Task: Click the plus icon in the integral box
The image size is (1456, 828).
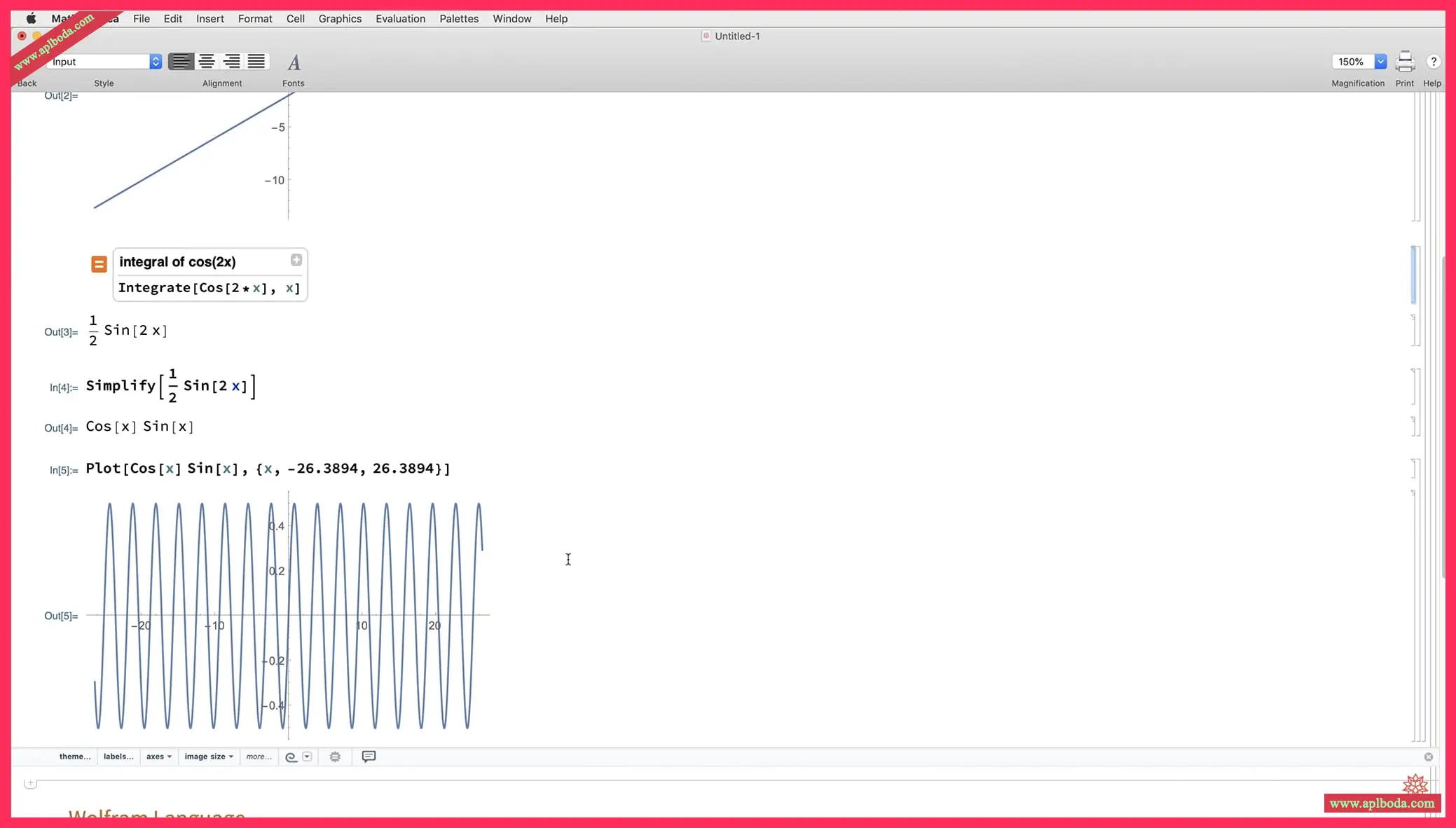Action: pyautogui.click(x=296, y=260)
